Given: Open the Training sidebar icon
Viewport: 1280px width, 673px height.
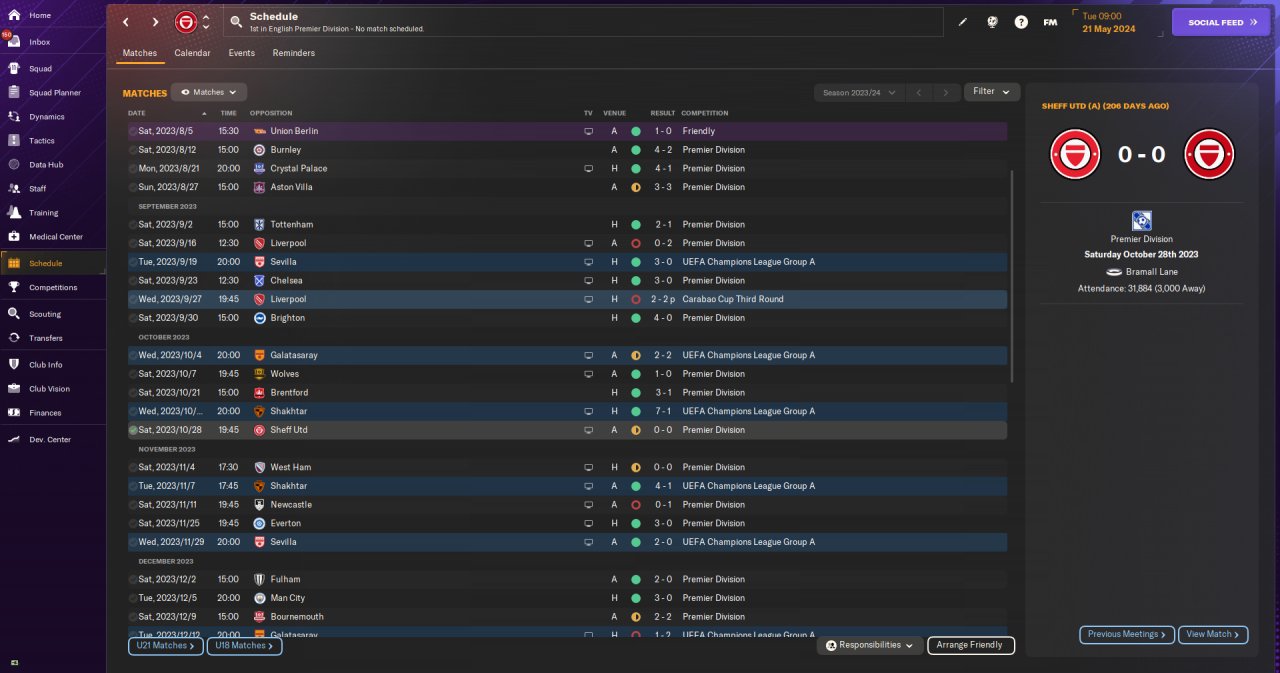Looking at the screenshot, I should [14, 212].
